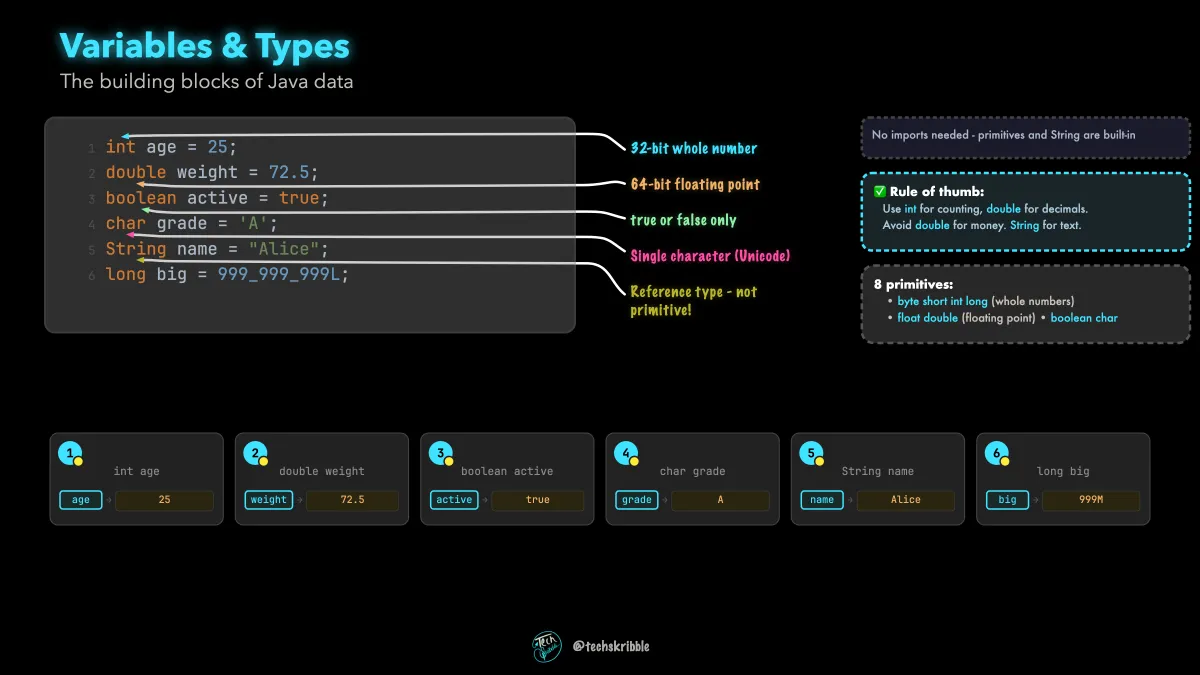Screen dimensions: 1200x675
Task: Click 'Use int for counting, double for decimals.' line
Action: click(x=985, y=209)
